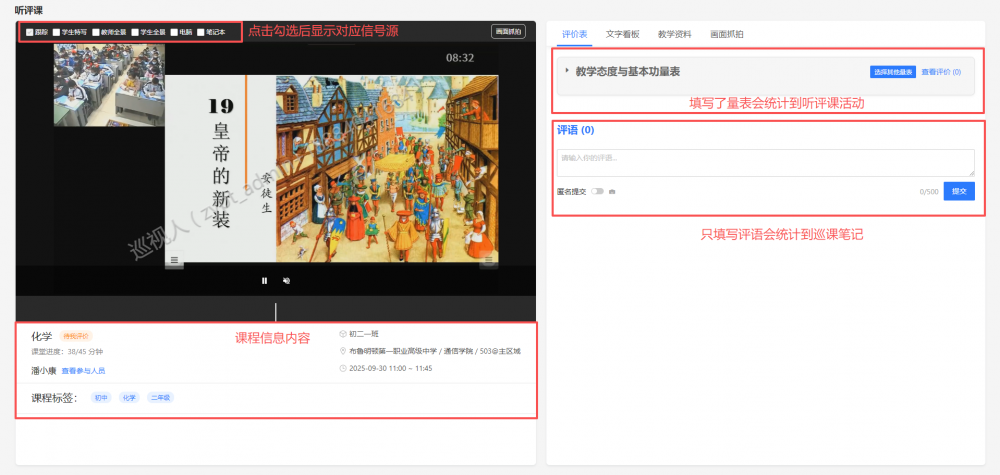Image resolution: width=1000 pixels, height=475 pixels.
Task: Click the 选择其他量表 button
Action: tap(892, 72)
